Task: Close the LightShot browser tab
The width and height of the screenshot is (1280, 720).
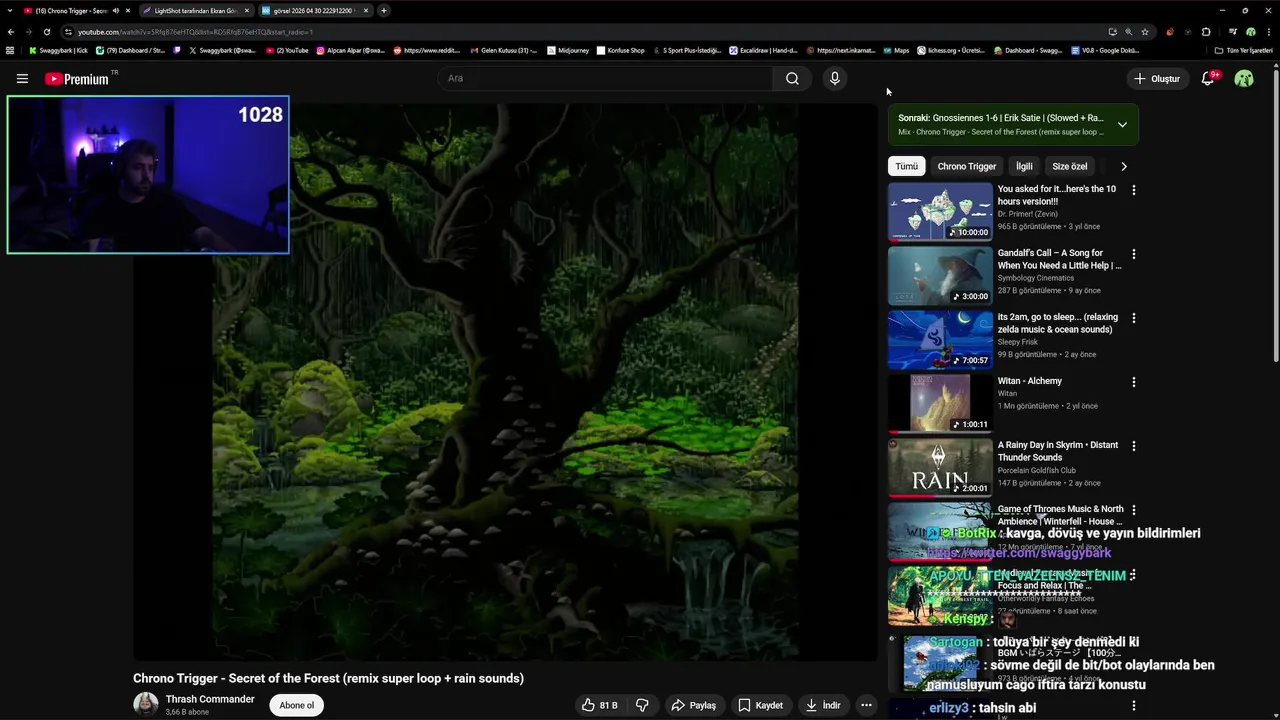Action: point(248,11)
